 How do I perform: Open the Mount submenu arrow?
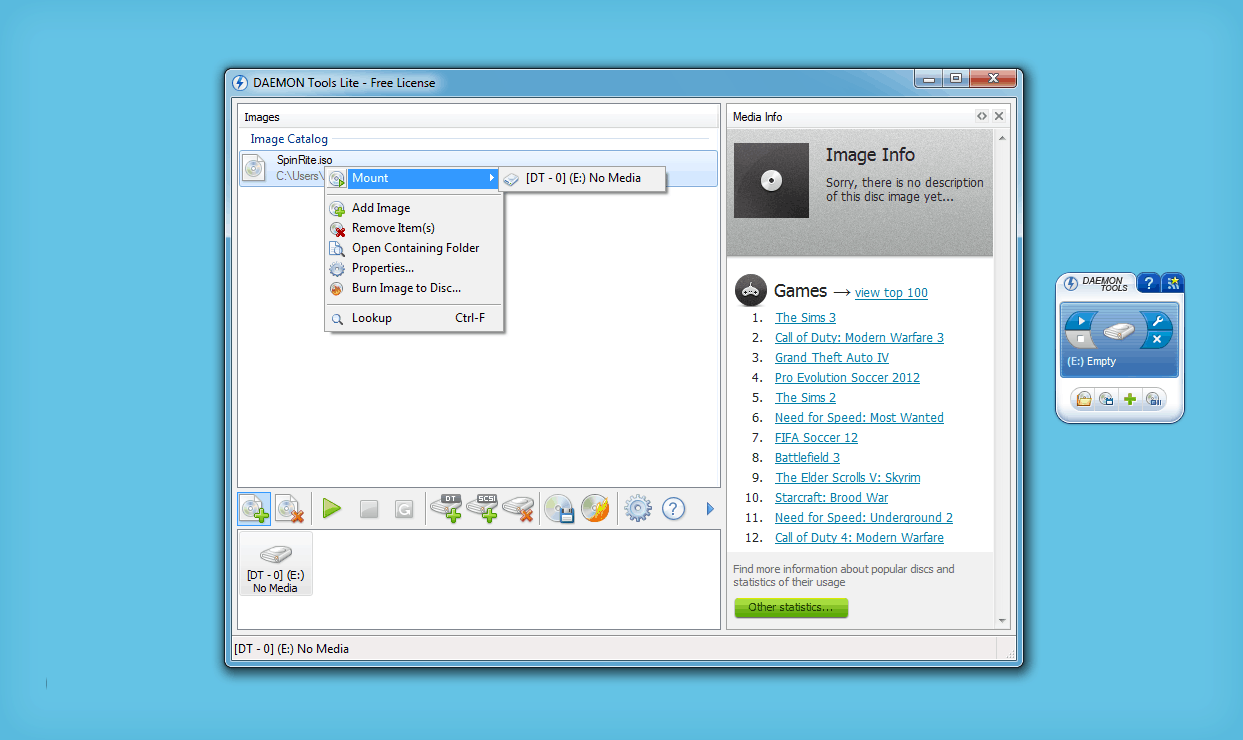[491, 178]
